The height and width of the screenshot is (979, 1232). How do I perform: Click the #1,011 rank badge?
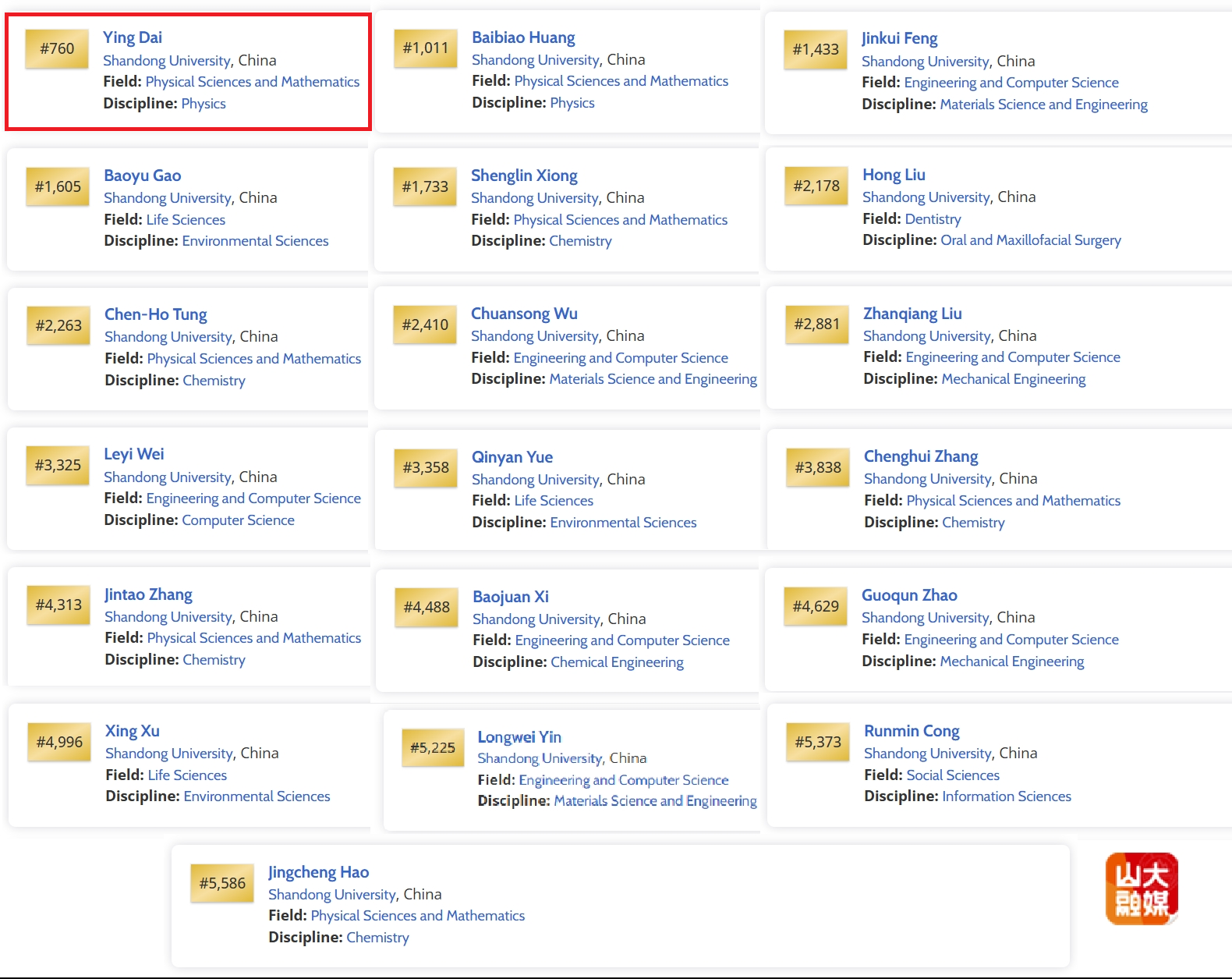pyautogui.click(x=426, y=48)
